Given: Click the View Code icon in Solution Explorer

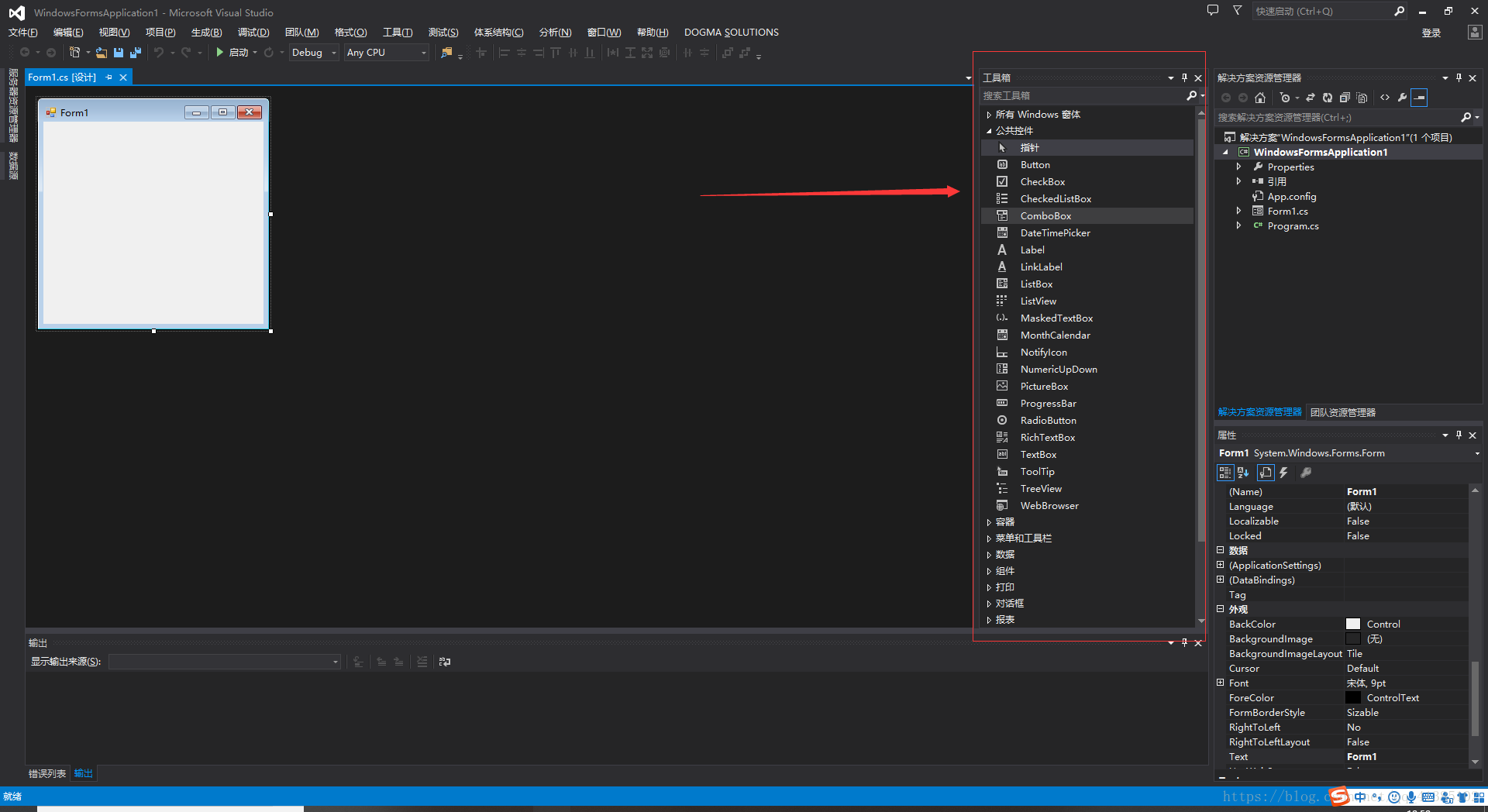Looking at the screenshot, I should [1385, 98].
